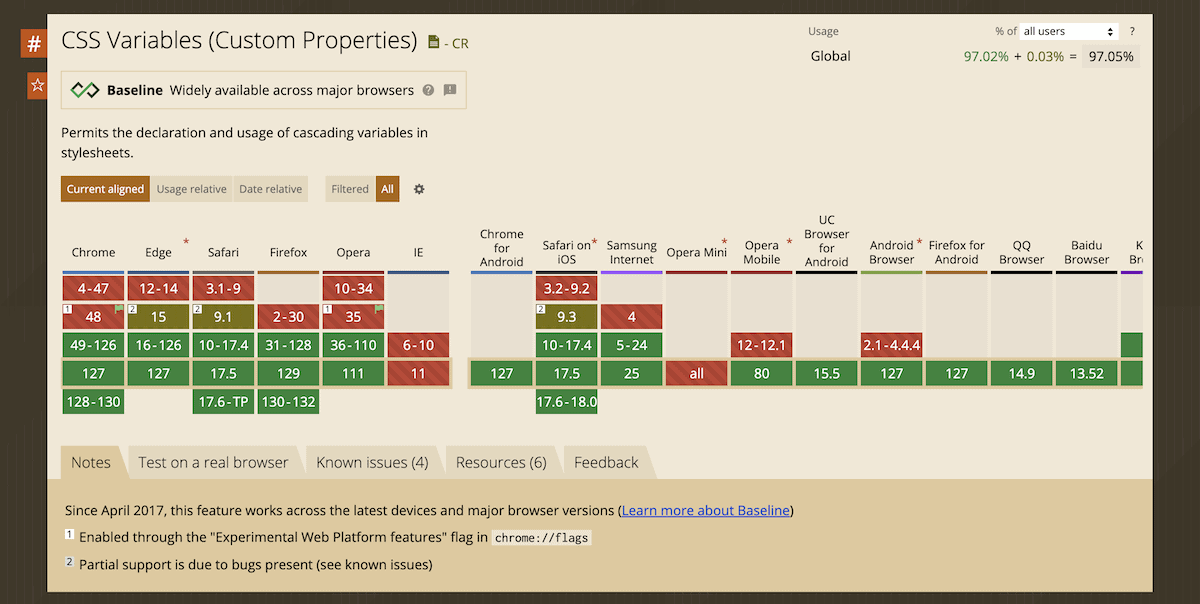Select Chrome version 127 support cell
1200x604 pixels.
pyautogui.click(x=93, y=373)
